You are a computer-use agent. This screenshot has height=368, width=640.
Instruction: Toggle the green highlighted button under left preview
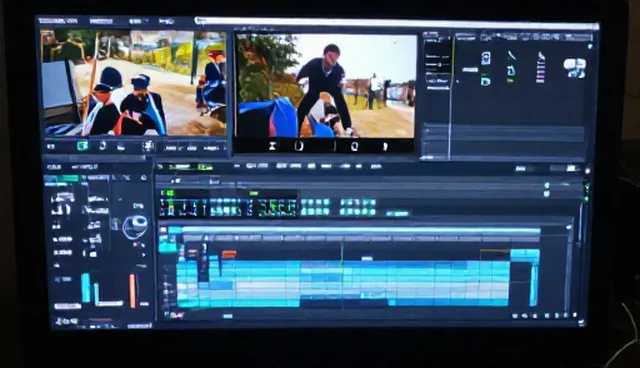coord(82,146)
